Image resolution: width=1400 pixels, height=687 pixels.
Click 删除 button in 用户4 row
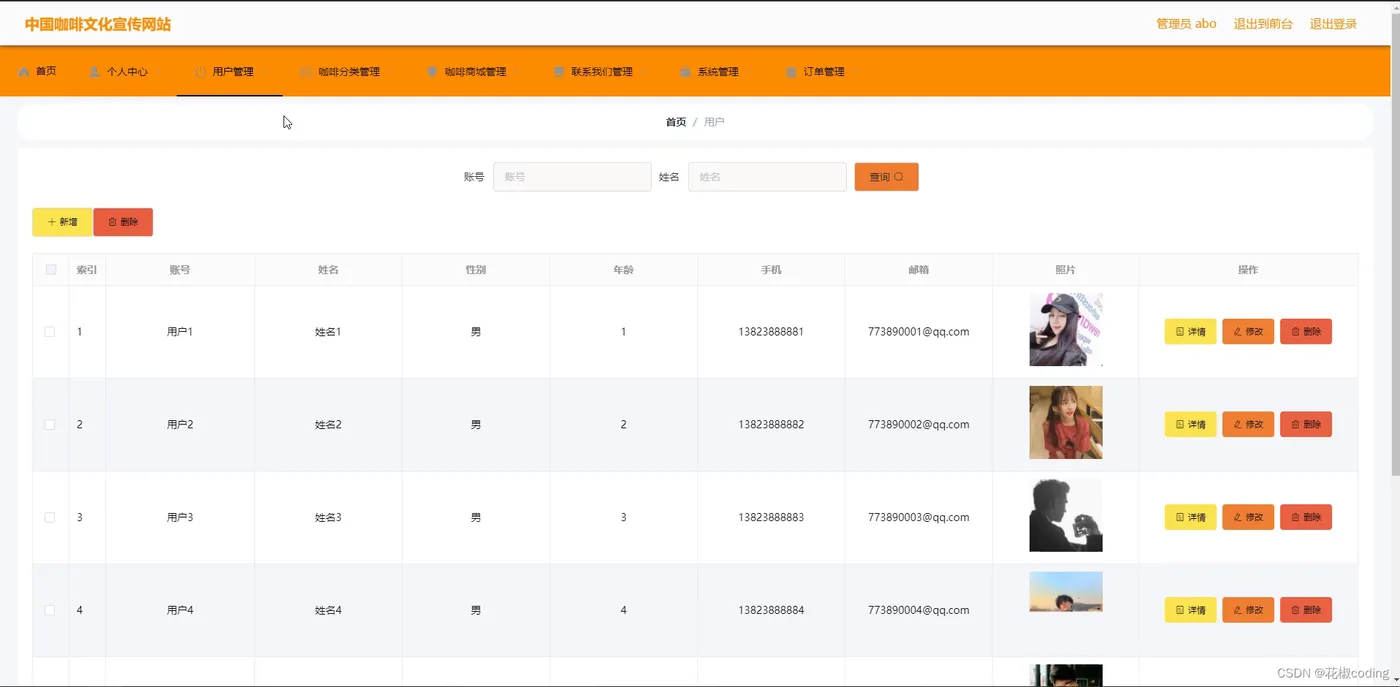(x=1306, y=610)
